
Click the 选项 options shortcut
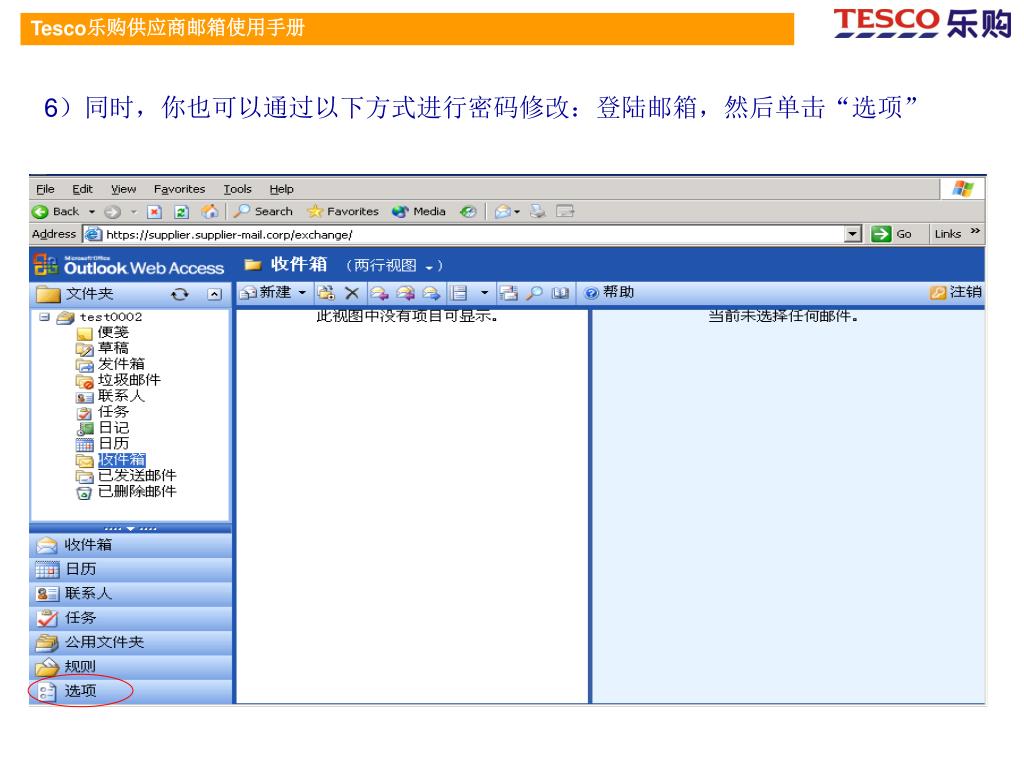[131, 691]
